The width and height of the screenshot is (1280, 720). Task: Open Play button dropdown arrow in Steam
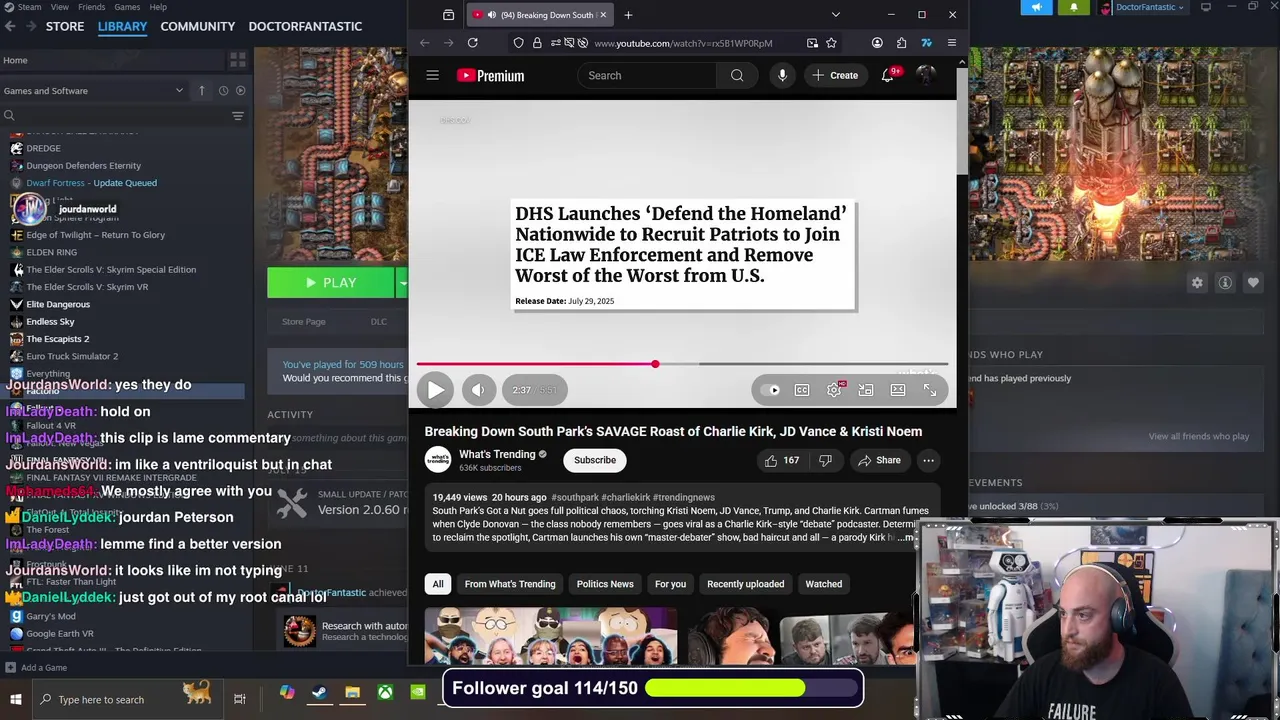click(x=402, y=283)
